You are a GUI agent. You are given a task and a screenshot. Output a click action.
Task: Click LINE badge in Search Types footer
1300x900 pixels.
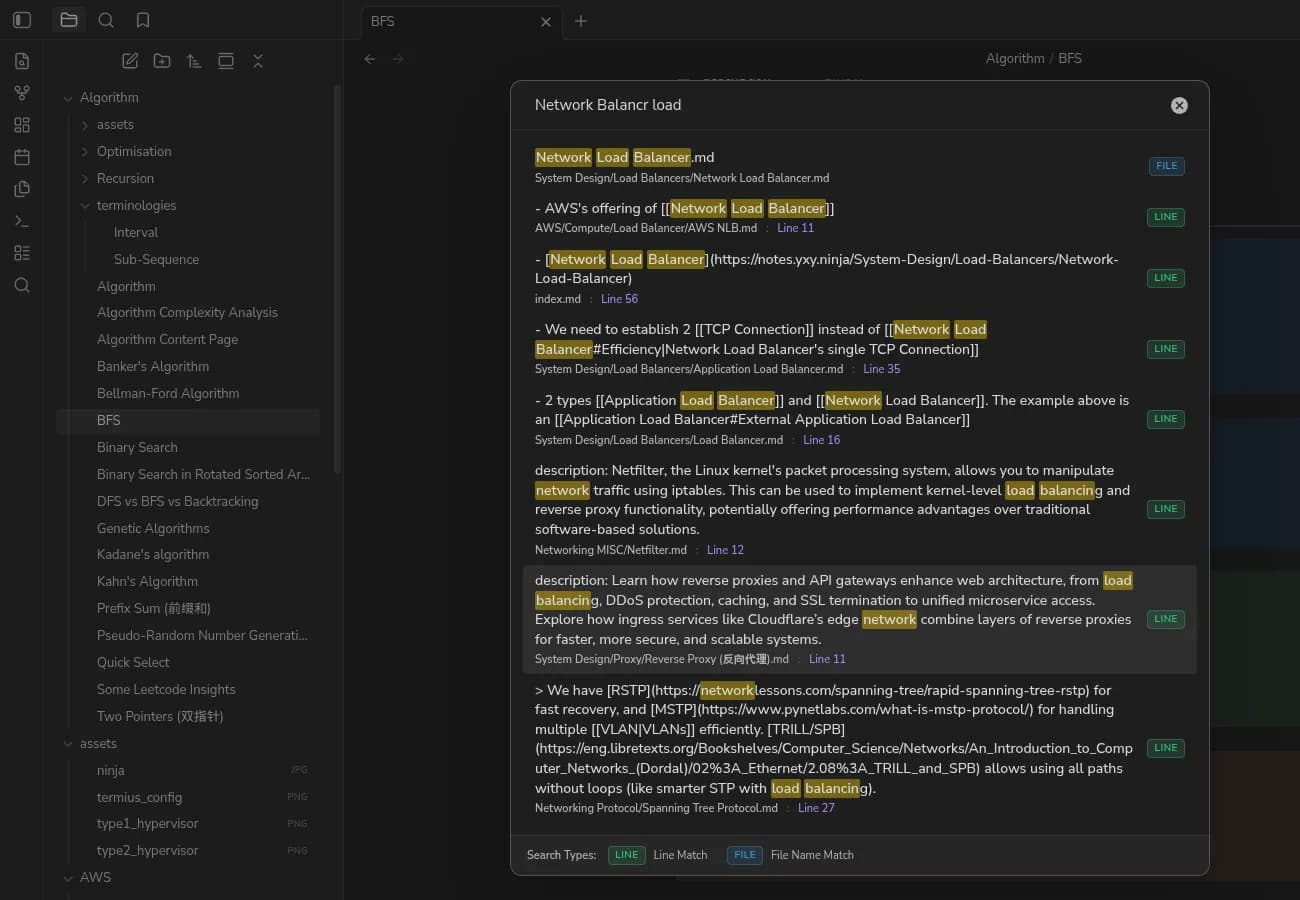tap(627, 855)
